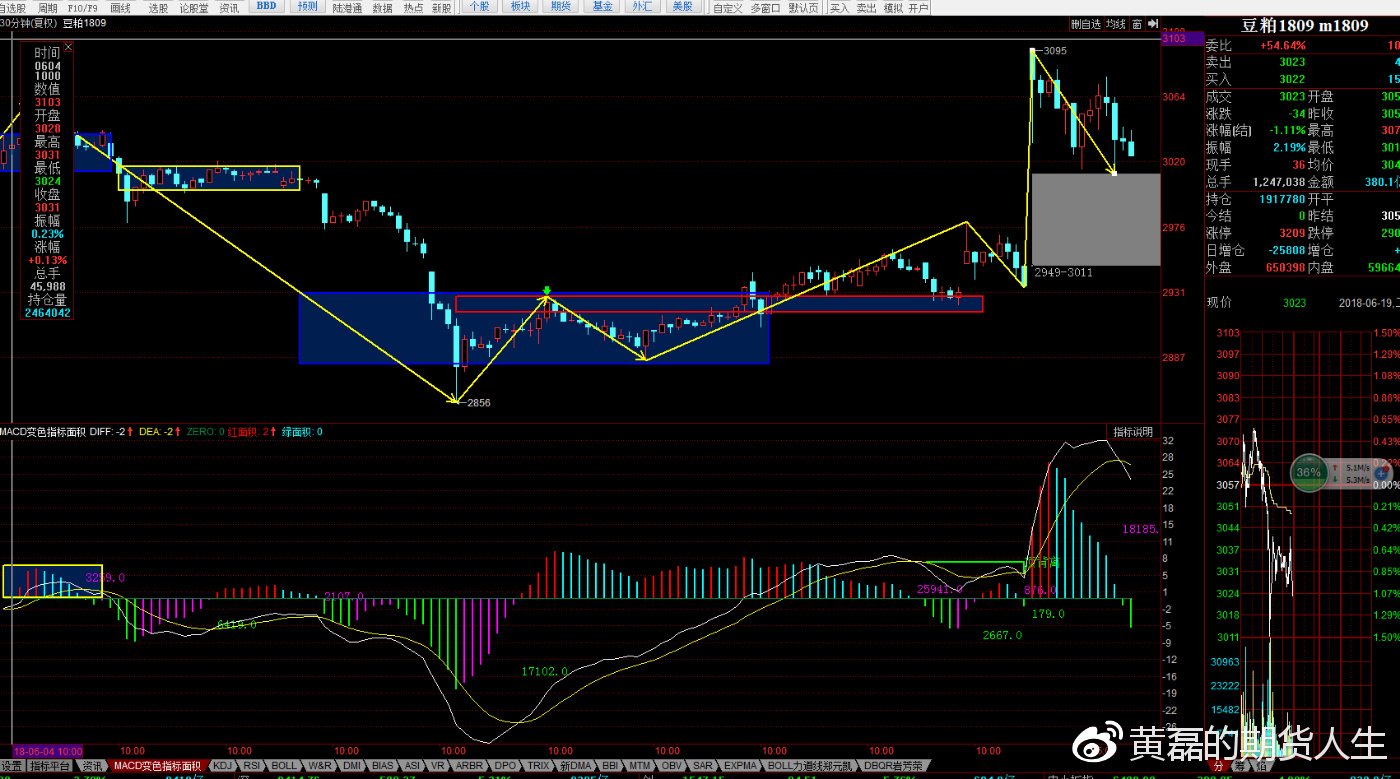Select the OBV indicator tab
Image resolution: width=1400 pixels, height=779 pixels.
tap(672, 765)
